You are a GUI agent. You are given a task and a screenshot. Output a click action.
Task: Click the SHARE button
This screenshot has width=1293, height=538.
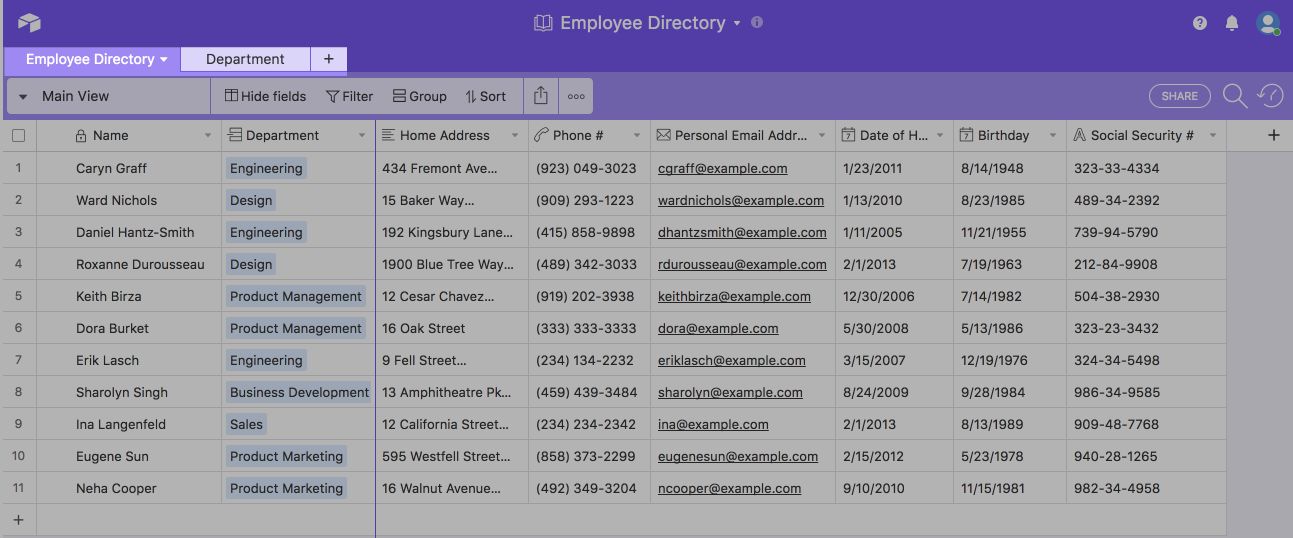click(x=1179, y=96)
